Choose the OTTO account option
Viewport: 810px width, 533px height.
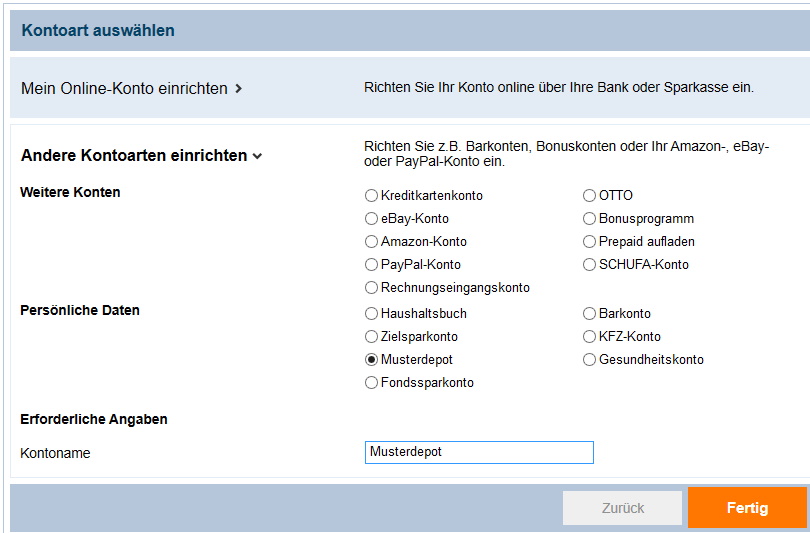point(589,196)
